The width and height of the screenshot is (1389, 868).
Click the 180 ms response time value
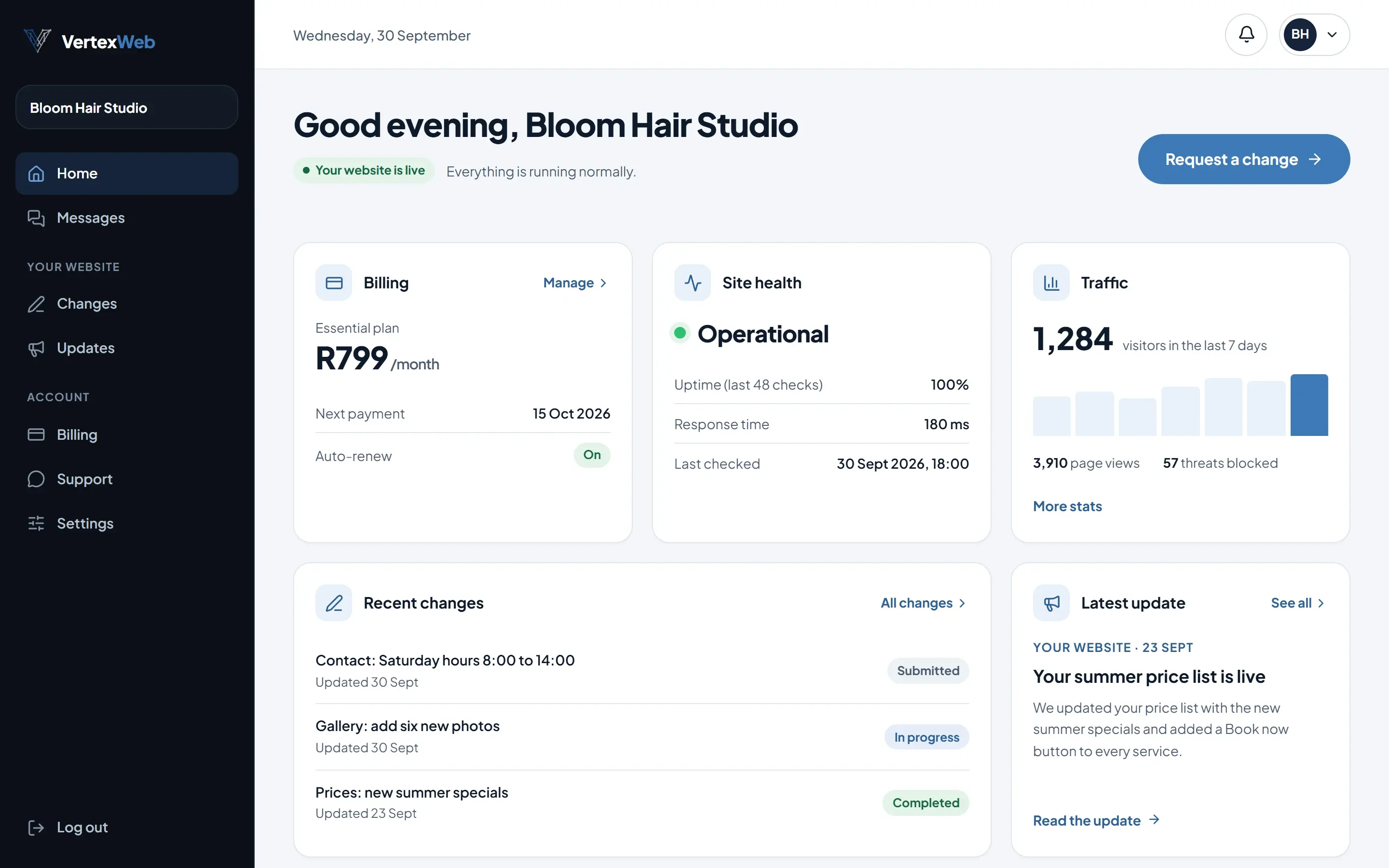click(946, 424)
